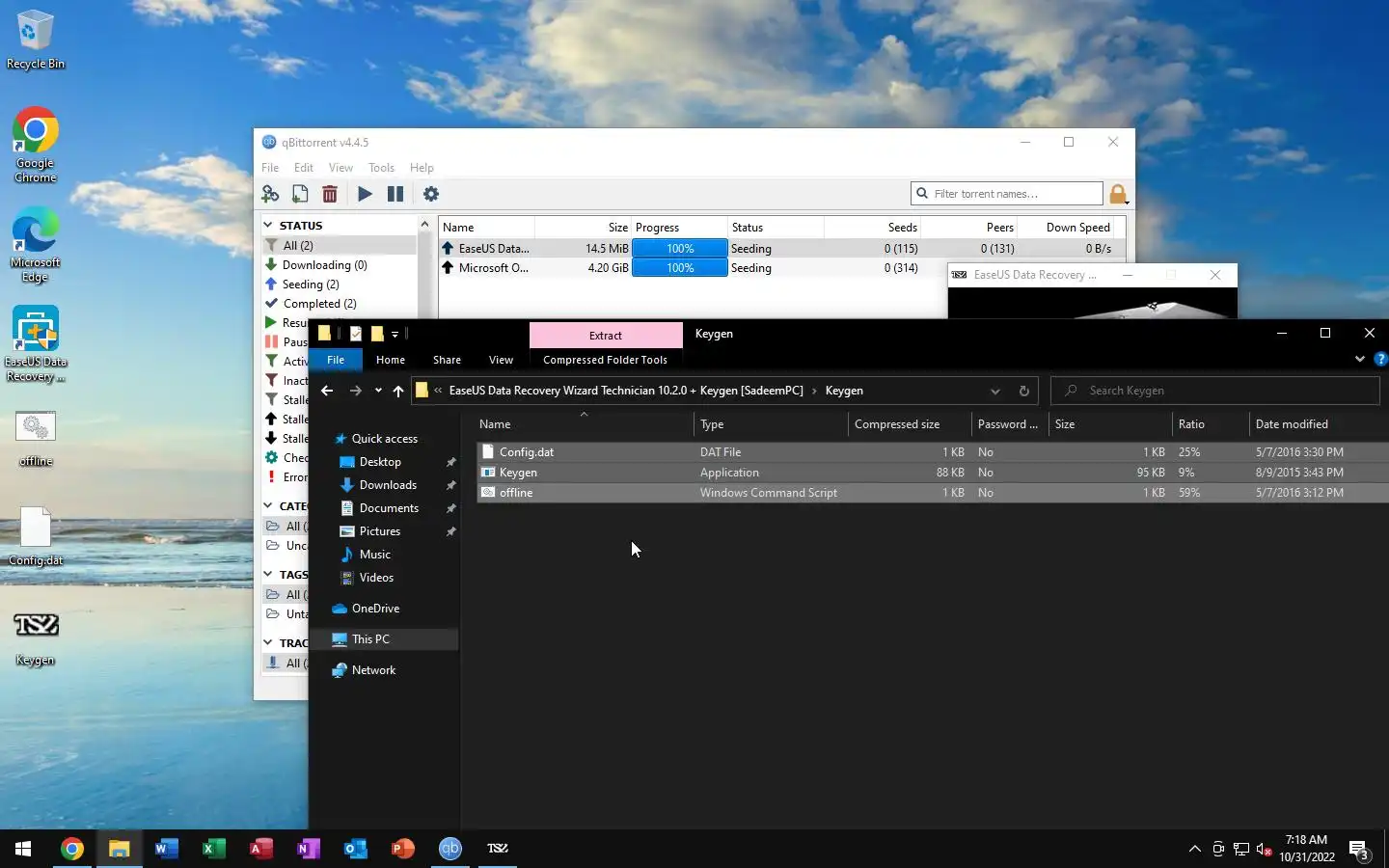Go back in File Explorer
1389x868 pixels.
point(327,391)
